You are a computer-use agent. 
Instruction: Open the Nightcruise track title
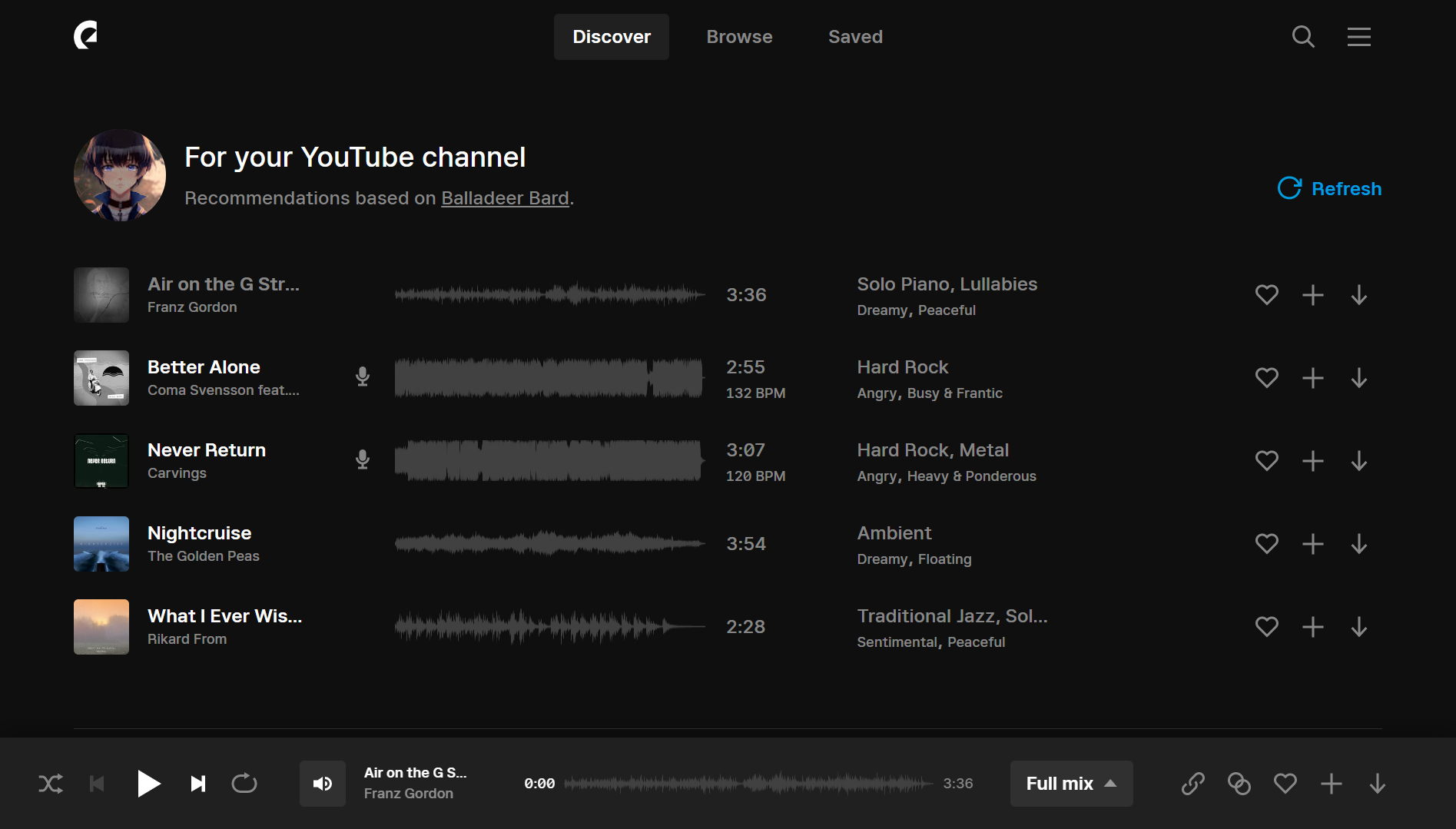pyautogui.click(x=199, y=533)
